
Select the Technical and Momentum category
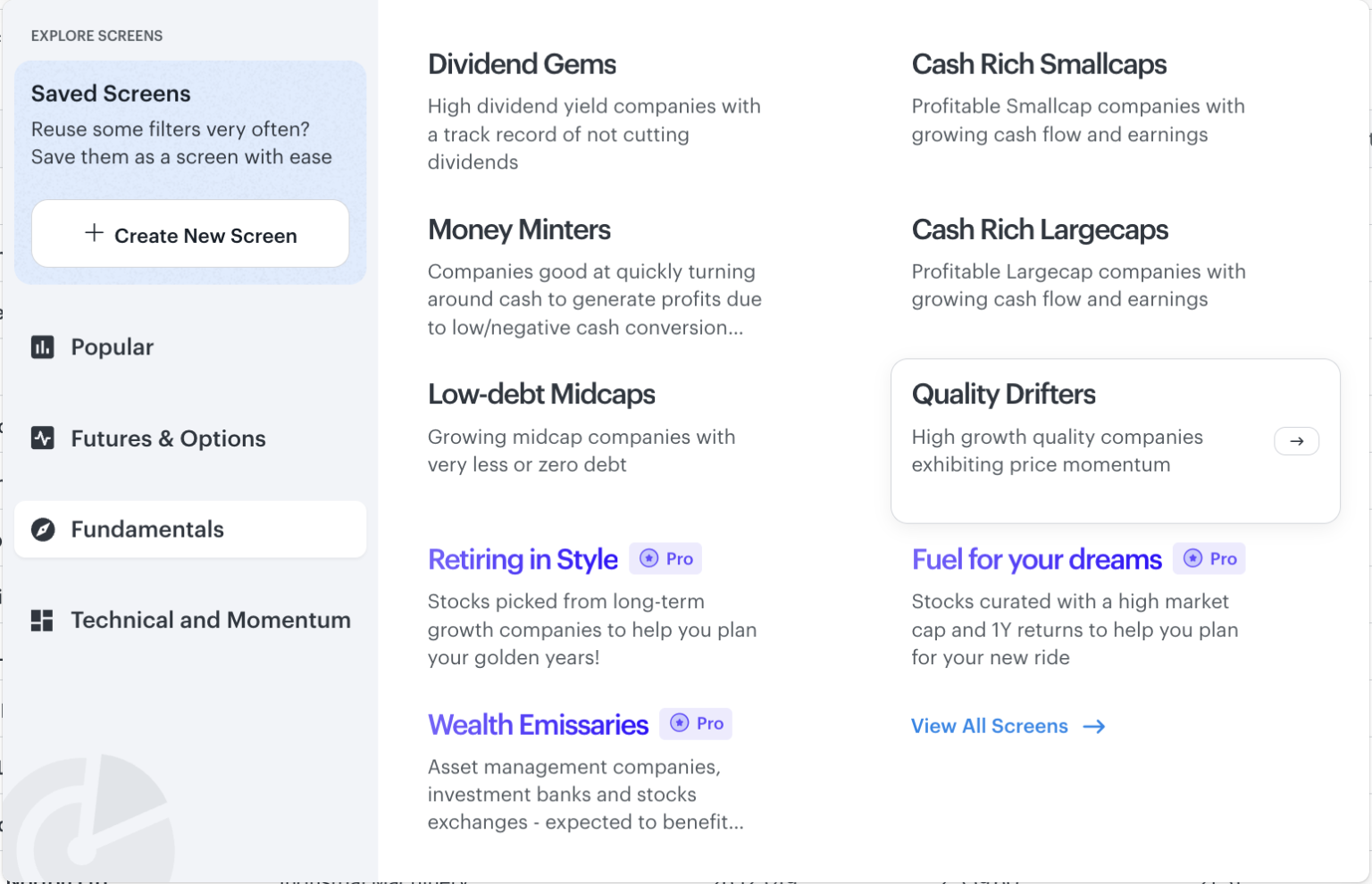point(211,621)
